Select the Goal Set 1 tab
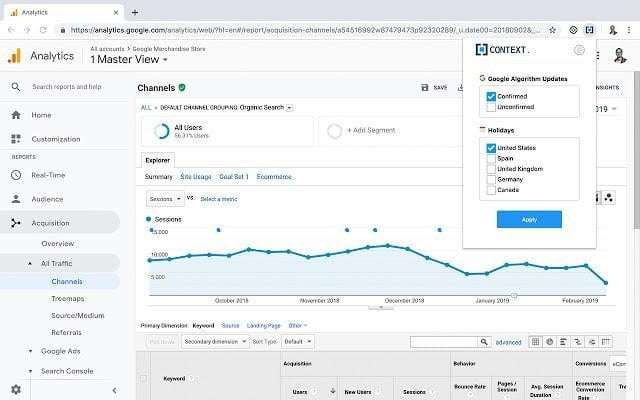The image size is (640, 400). (234, 177)
